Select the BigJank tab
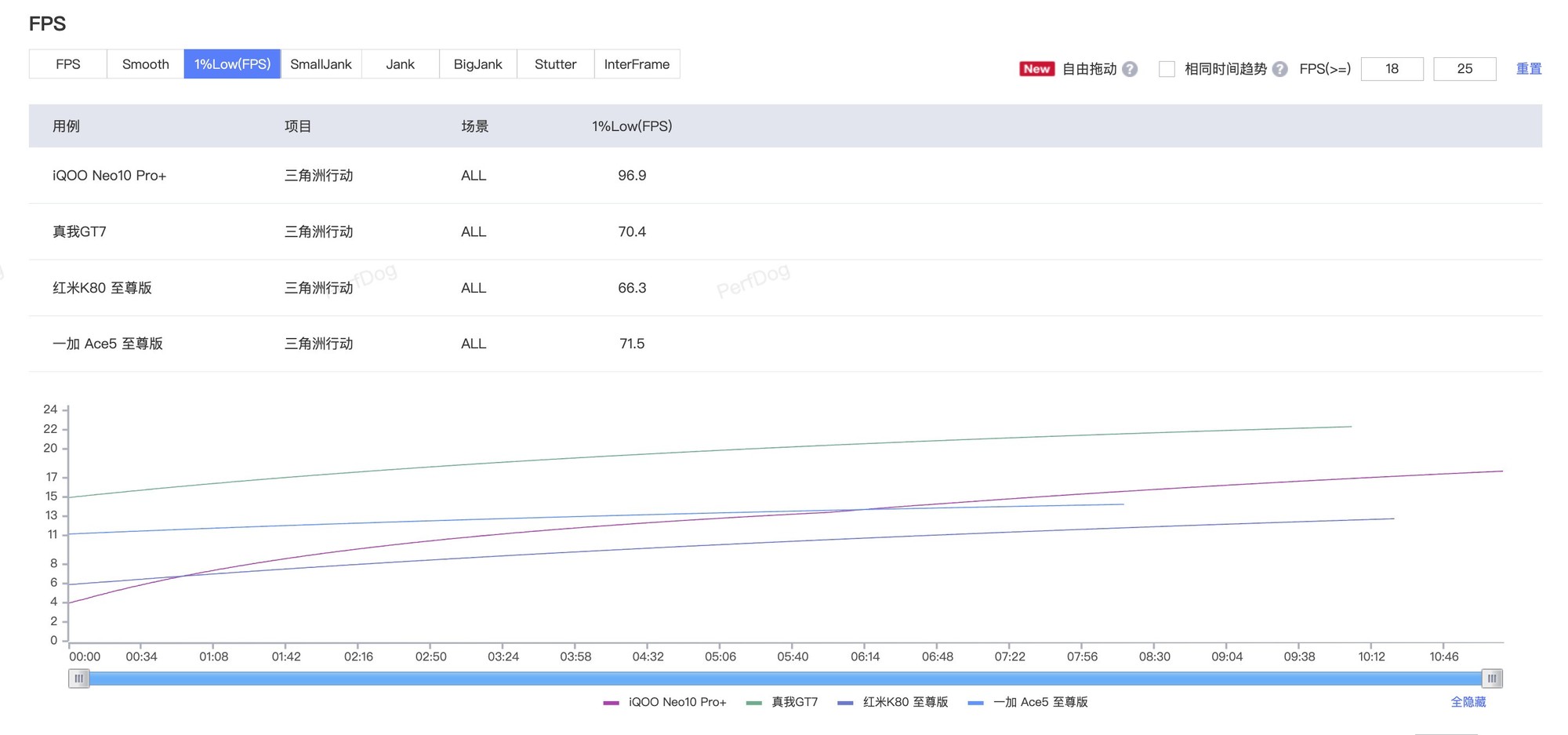This screenshot has height=735, width=1568. pos(477,64)
